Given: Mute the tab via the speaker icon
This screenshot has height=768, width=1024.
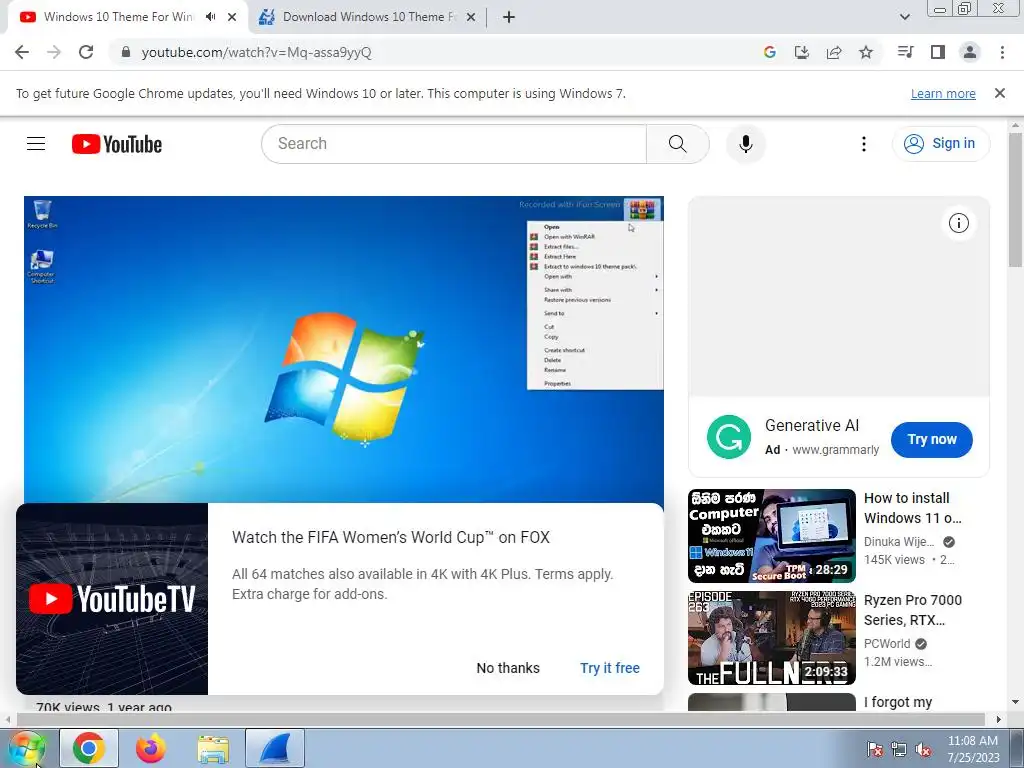Looking at the screenshot, I should 210,17.
